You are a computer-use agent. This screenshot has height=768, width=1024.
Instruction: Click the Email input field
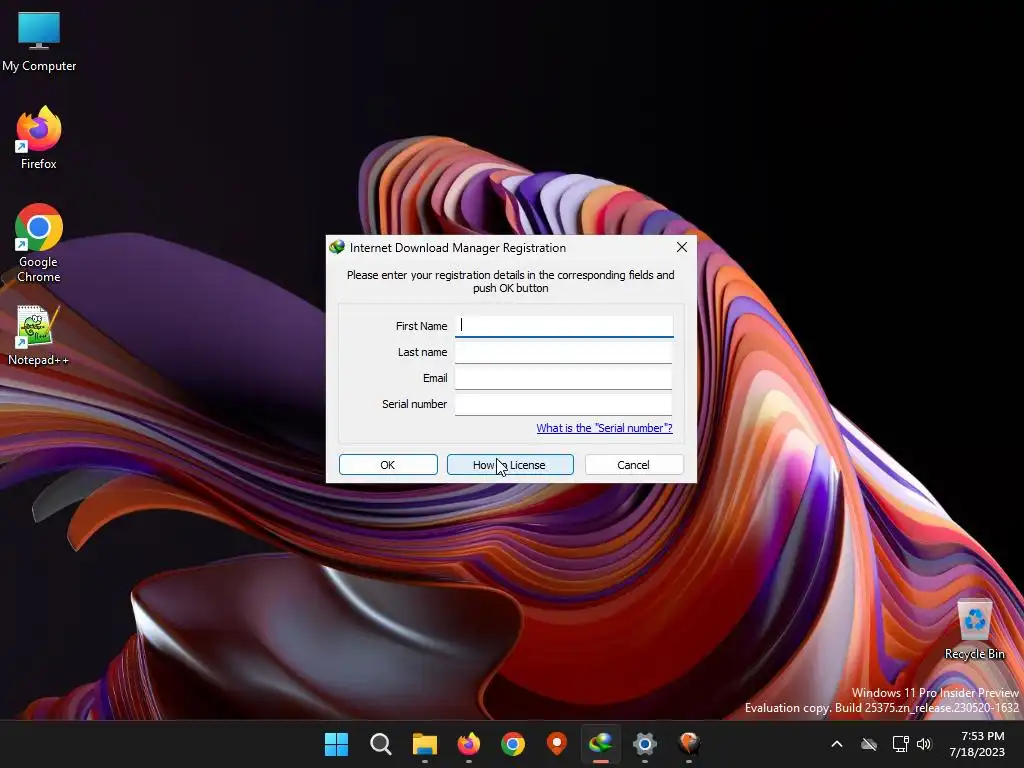click(x=564, y=378)
